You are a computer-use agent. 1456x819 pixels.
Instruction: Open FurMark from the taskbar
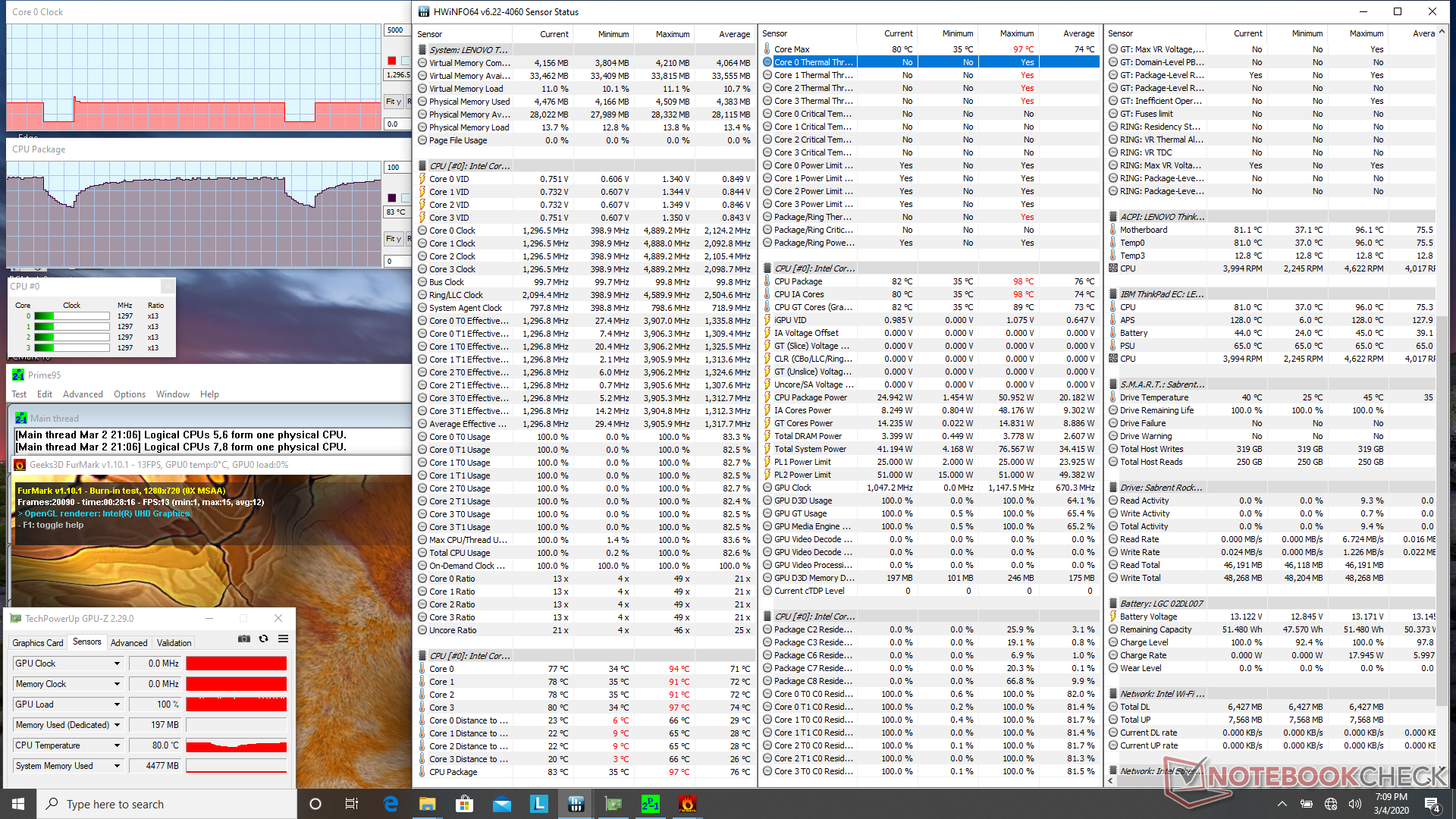tap(687, 804)
